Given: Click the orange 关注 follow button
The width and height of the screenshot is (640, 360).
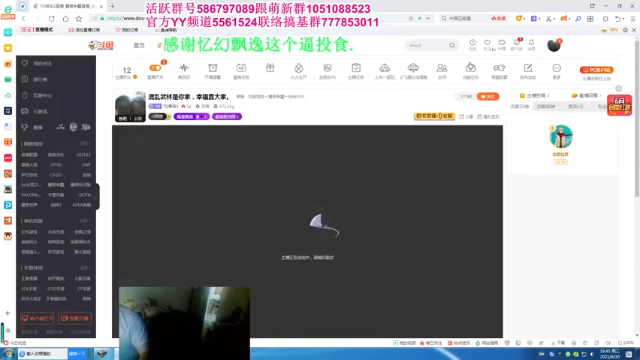Looking at the screenshot, I should tap(488, 96).
